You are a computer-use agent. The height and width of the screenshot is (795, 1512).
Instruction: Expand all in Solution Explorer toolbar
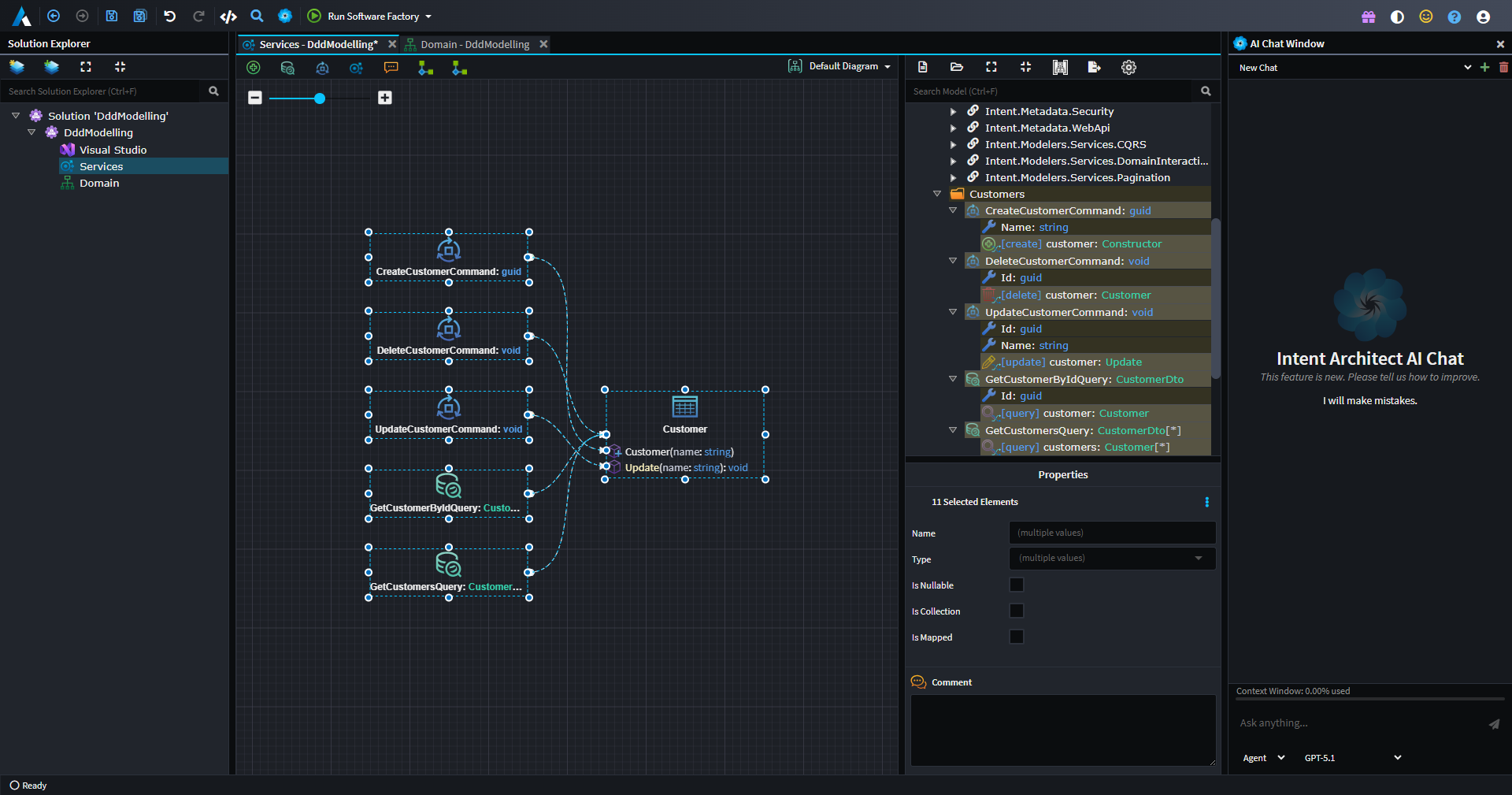click(x=86, y=67)
